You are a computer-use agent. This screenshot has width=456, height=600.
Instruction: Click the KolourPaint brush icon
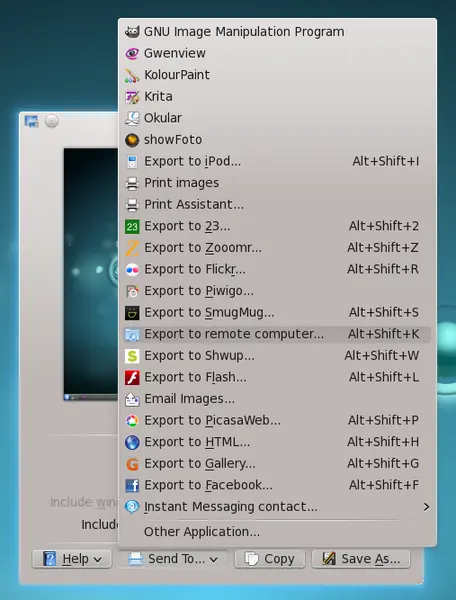[x=132, y=75]
